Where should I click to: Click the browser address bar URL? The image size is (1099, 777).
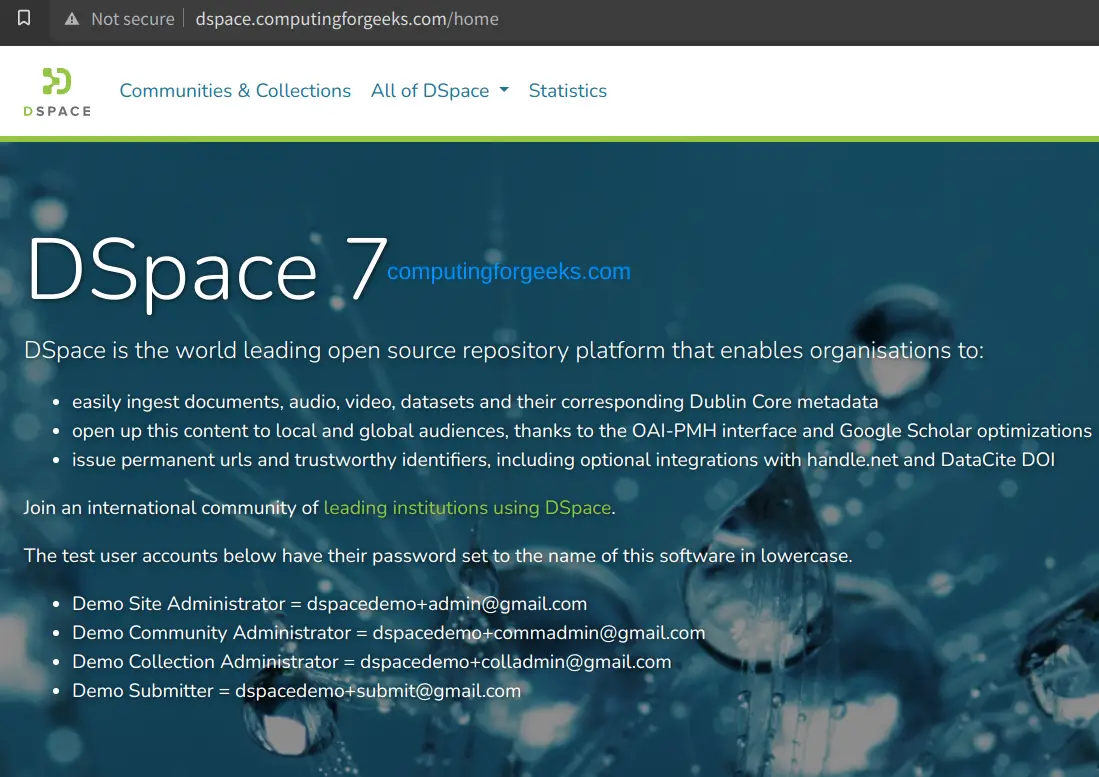pyautogui.click(x=346, y=18)
